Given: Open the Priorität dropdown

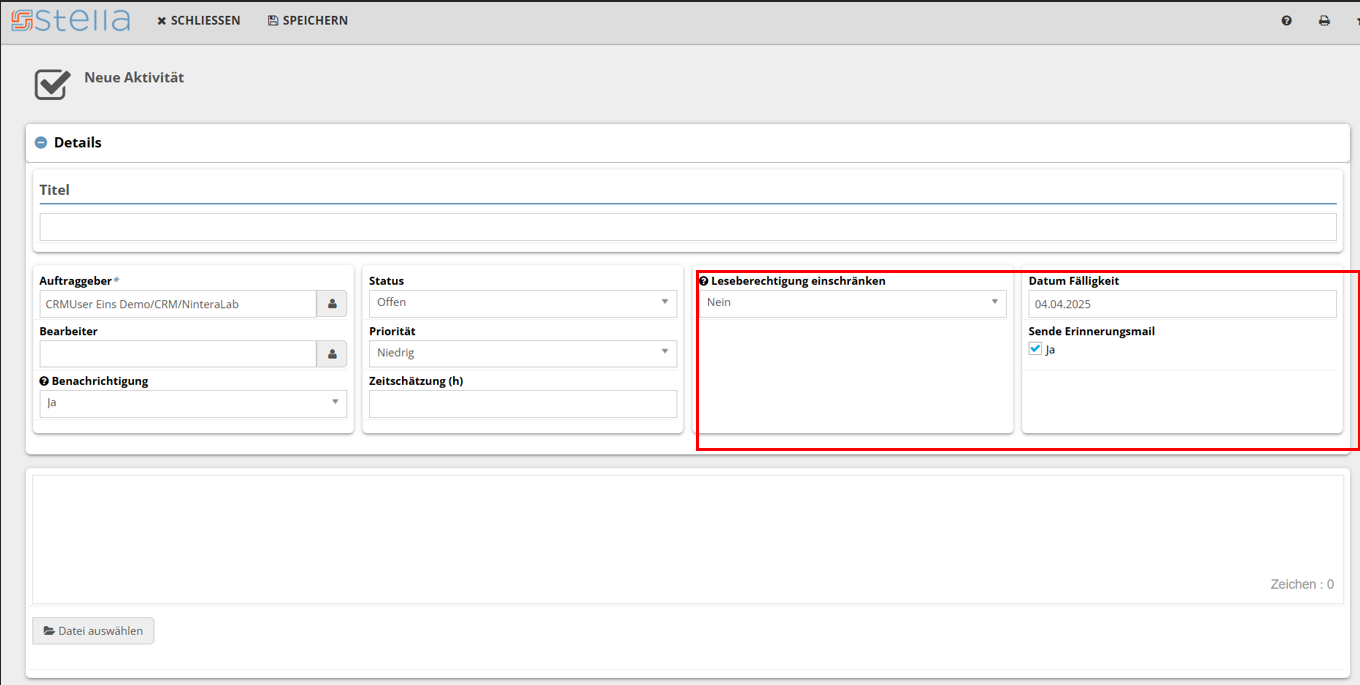Looking at the screenshot, I should click(522, 353).
